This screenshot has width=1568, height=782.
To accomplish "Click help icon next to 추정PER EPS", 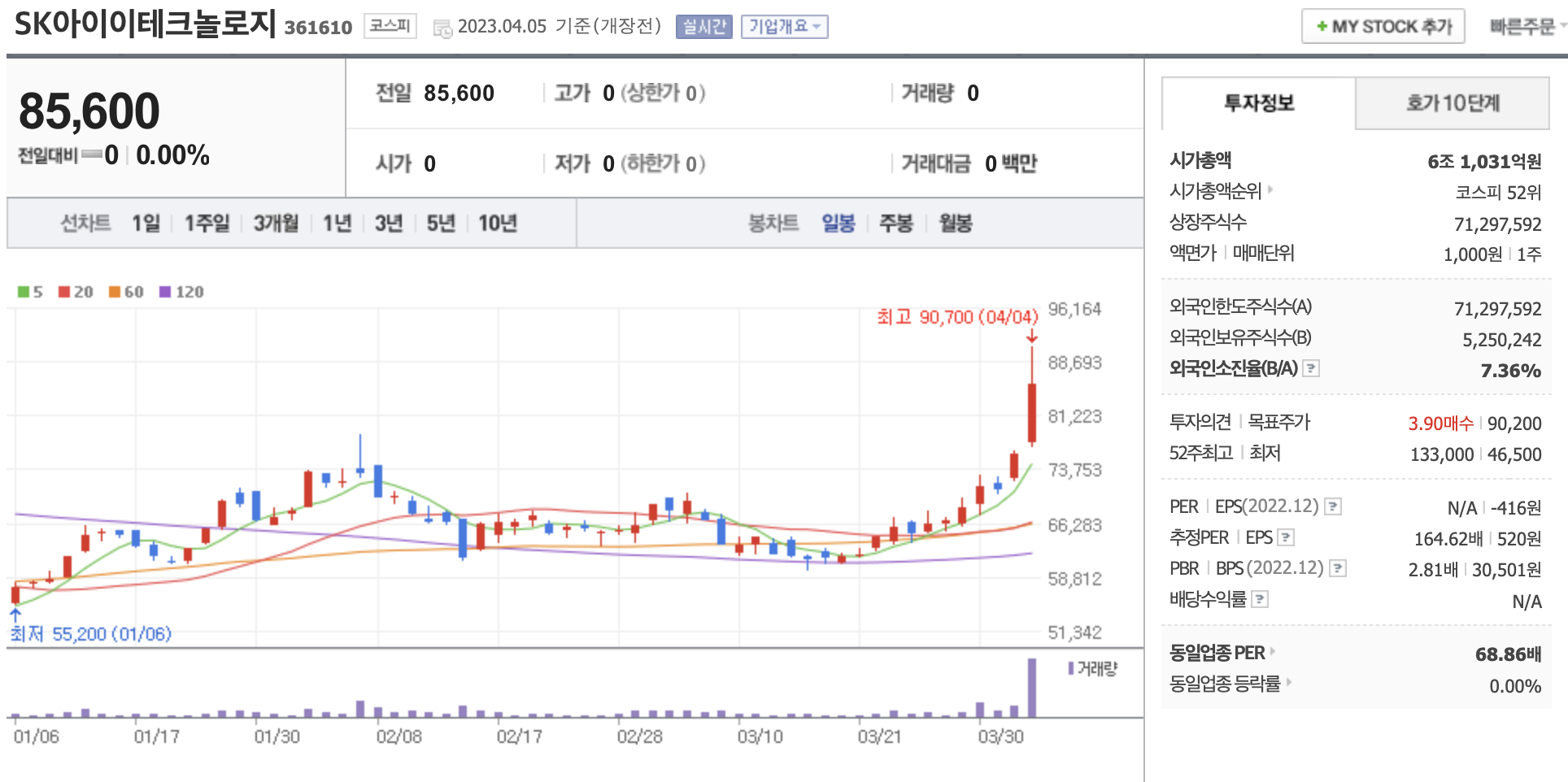I will point(1286,537).
